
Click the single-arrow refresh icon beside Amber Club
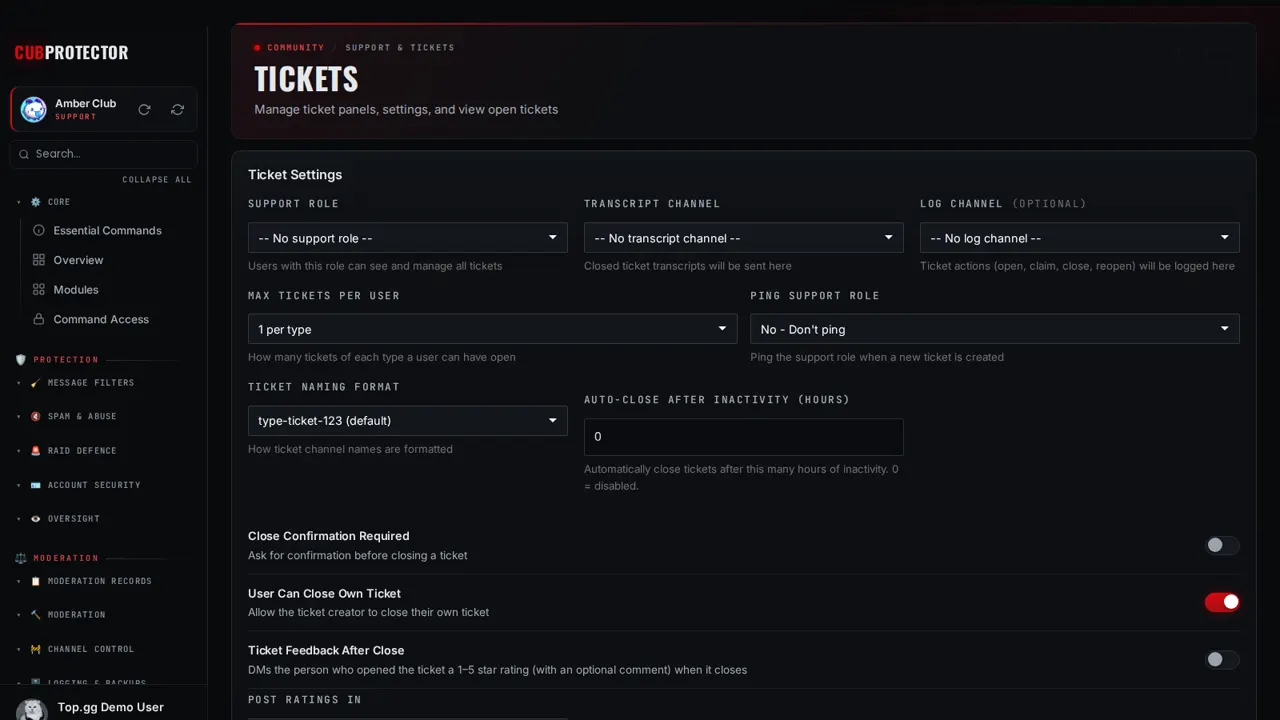(144, 110)
